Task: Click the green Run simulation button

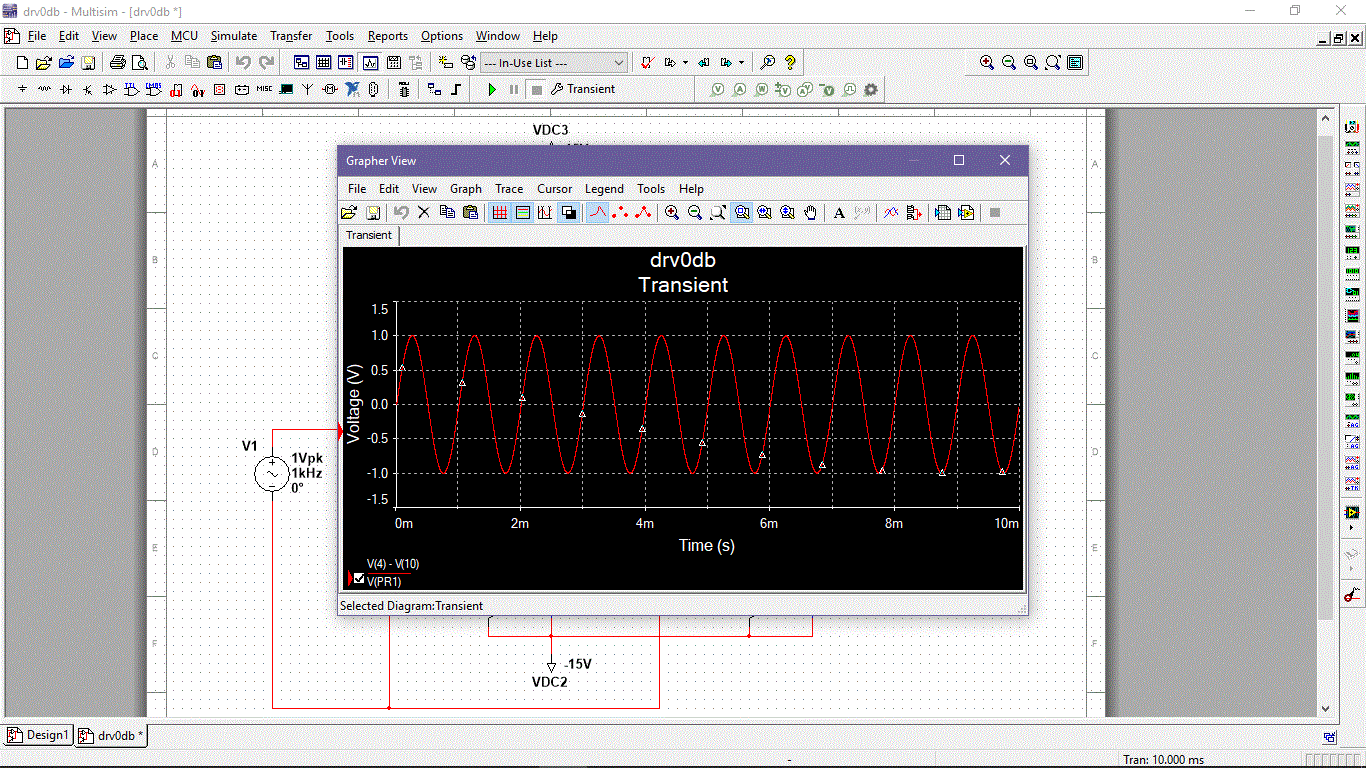Action: 491,90
